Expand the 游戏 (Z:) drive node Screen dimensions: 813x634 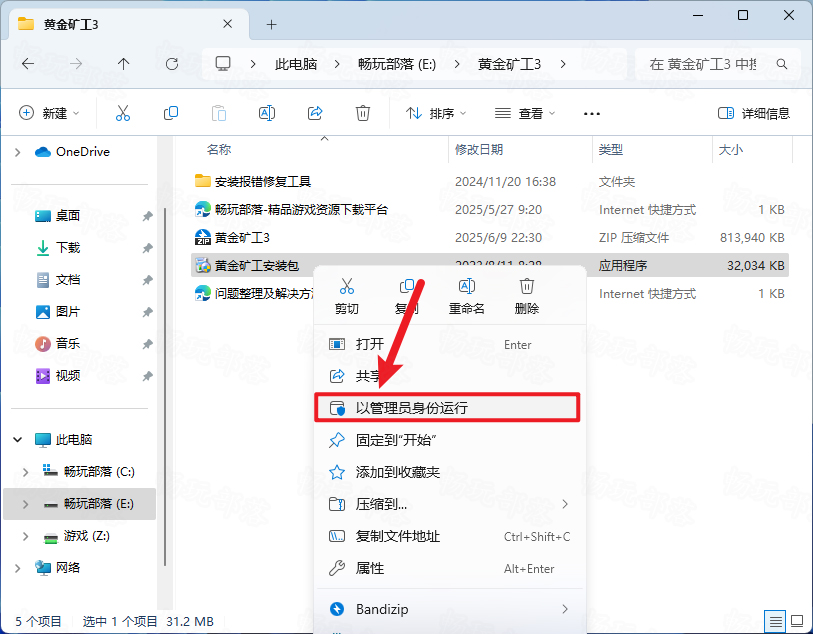25,536
